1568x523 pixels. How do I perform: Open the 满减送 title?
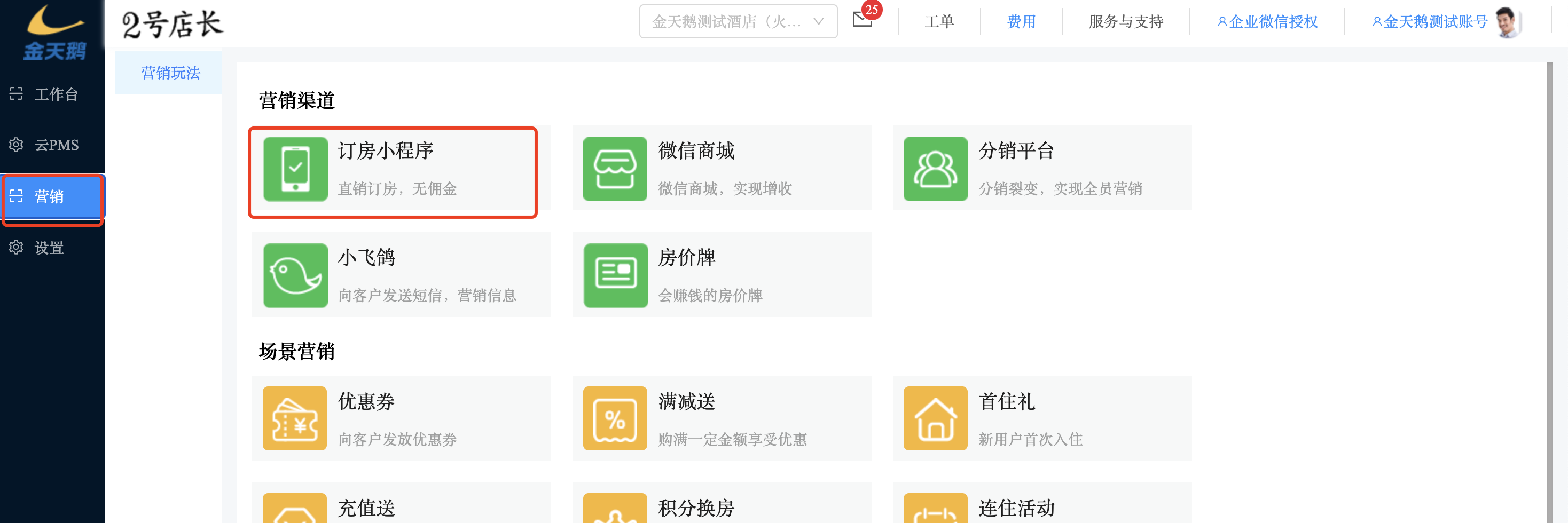coord(687,401)
